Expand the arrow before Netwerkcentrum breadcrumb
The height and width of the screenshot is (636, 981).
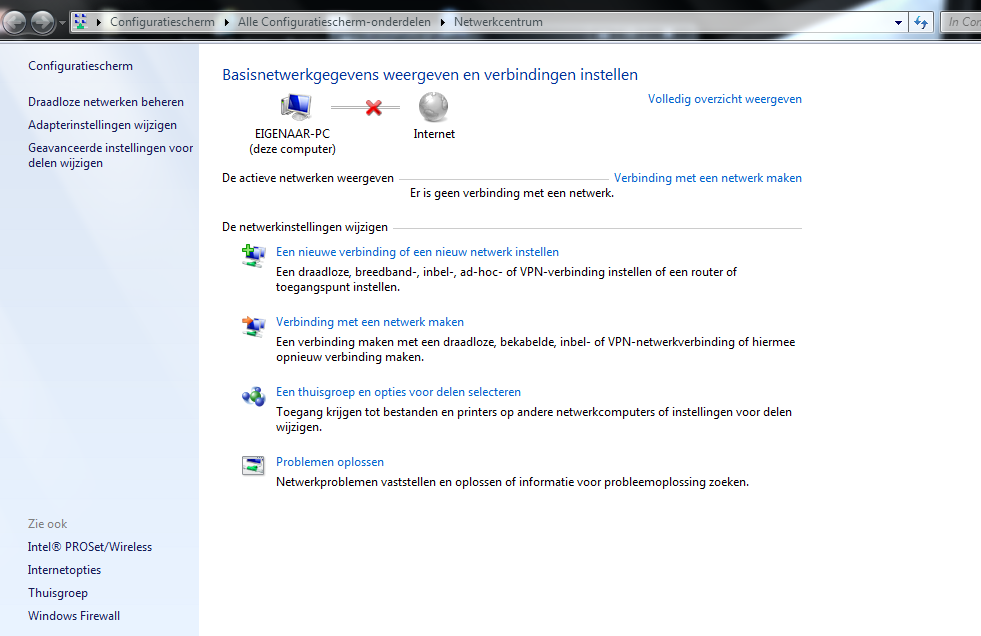[443, 22]
